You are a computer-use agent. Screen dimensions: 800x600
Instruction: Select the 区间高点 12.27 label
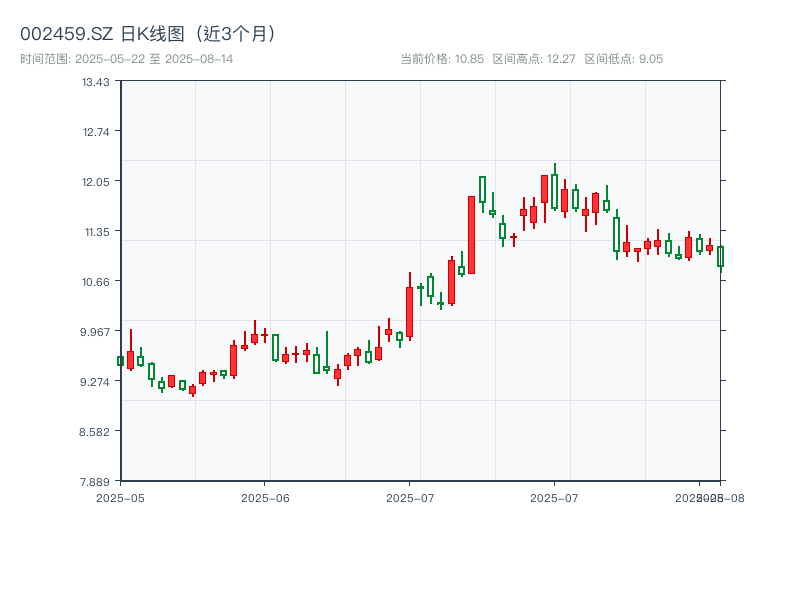click(534, 59)
